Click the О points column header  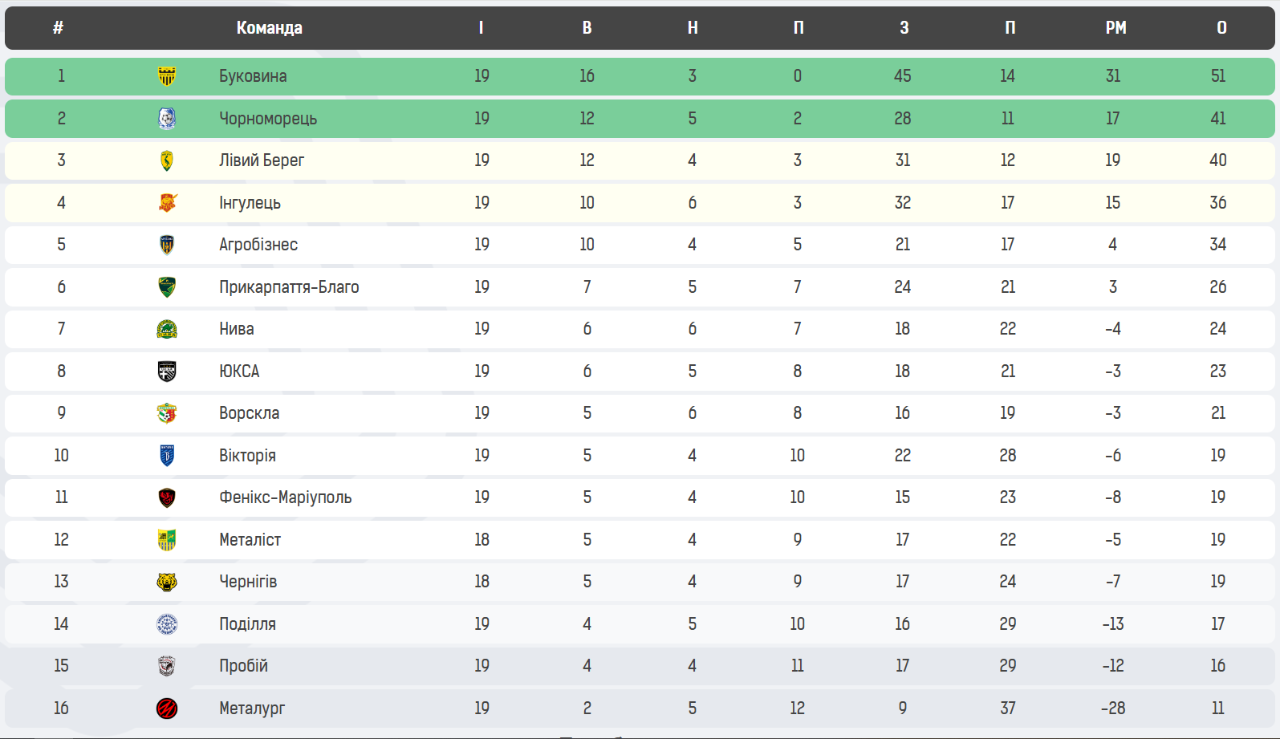(x=1221, y=28)
